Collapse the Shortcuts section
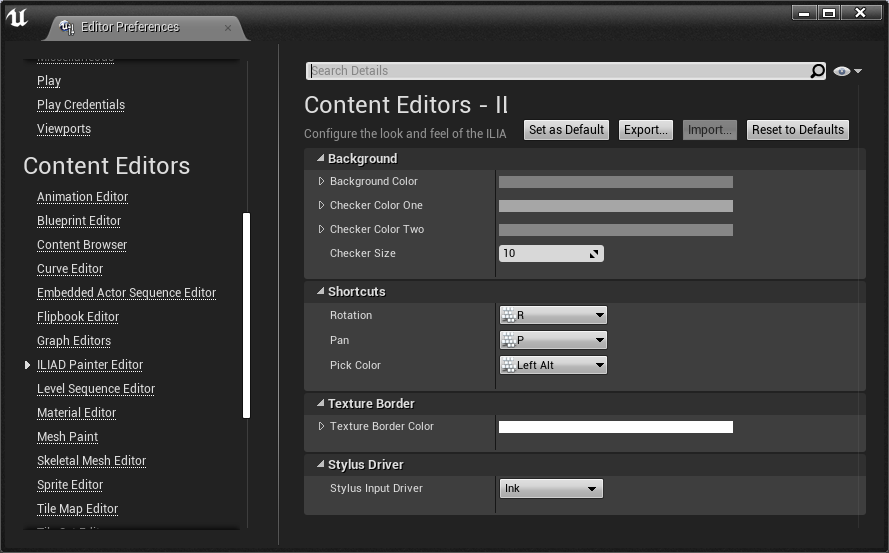This screenshot has width=889, height=553. point(320,291)
